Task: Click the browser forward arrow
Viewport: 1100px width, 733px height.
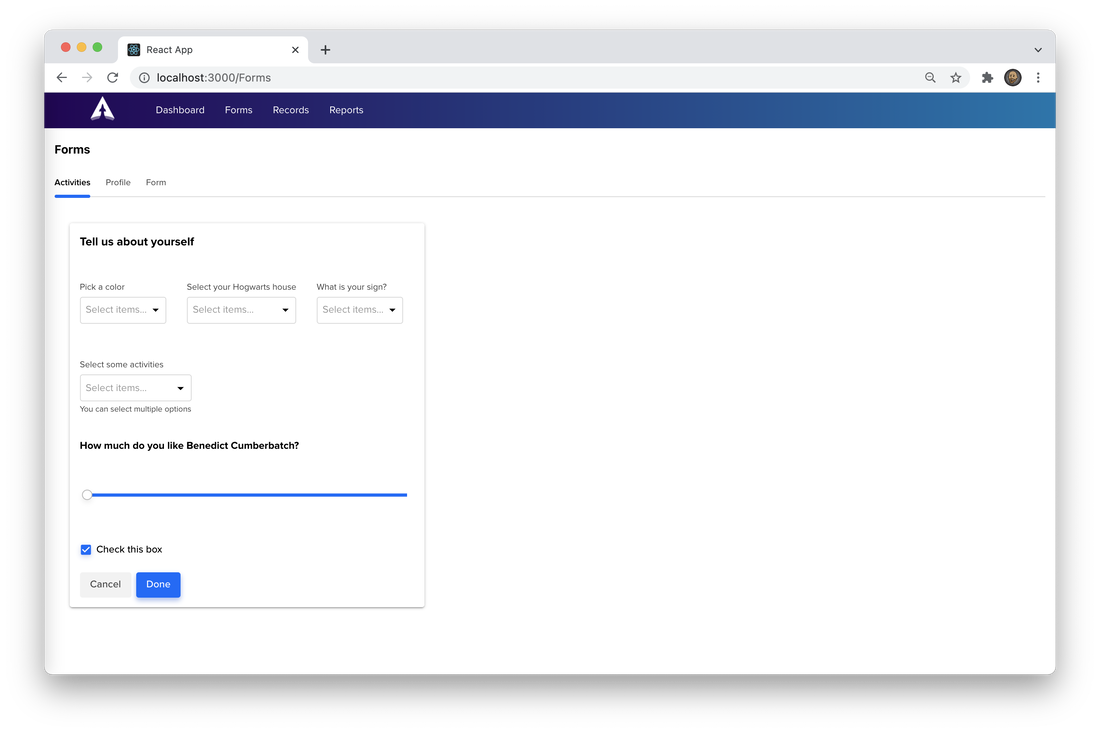Action: click(87, 78)
